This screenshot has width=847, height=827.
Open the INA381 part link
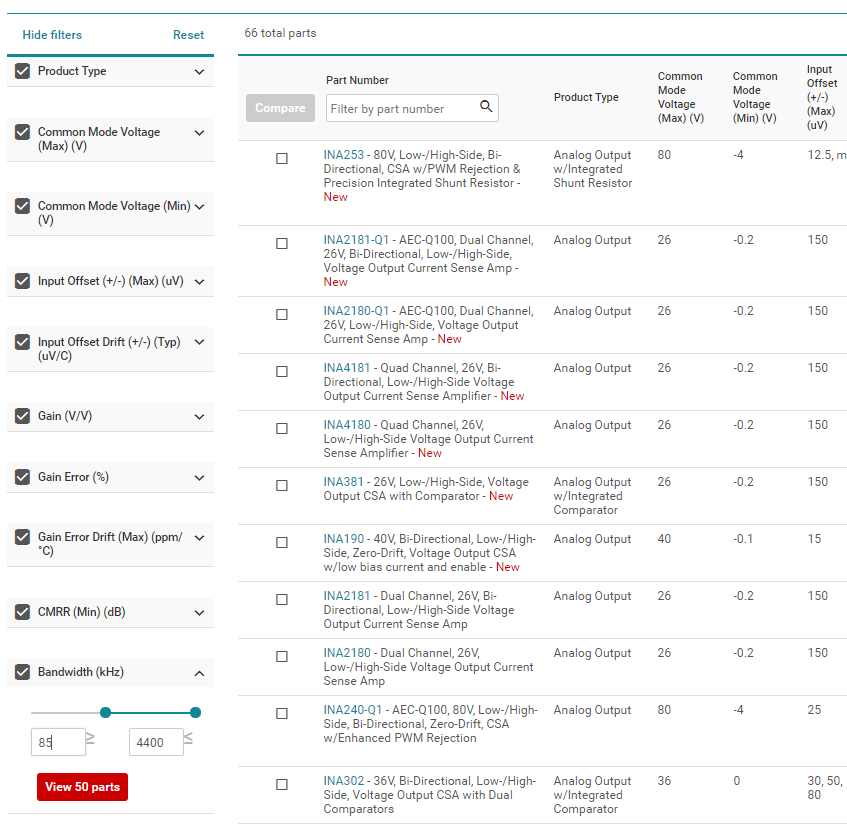click(344, 482)
